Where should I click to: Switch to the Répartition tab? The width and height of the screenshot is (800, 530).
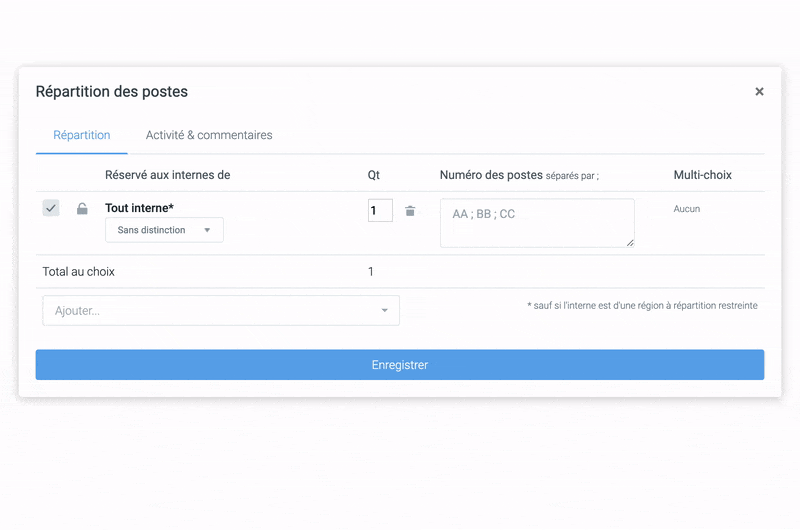82,135
